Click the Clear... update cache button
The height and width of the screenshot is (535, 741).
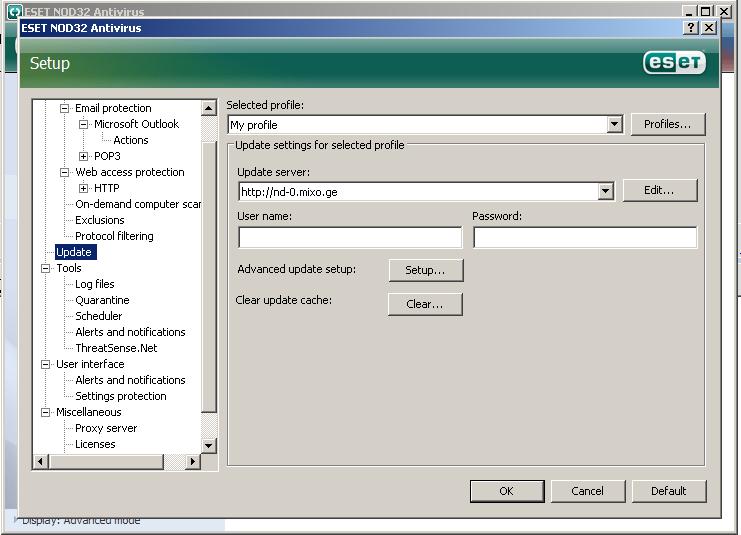tap(425, 304)
